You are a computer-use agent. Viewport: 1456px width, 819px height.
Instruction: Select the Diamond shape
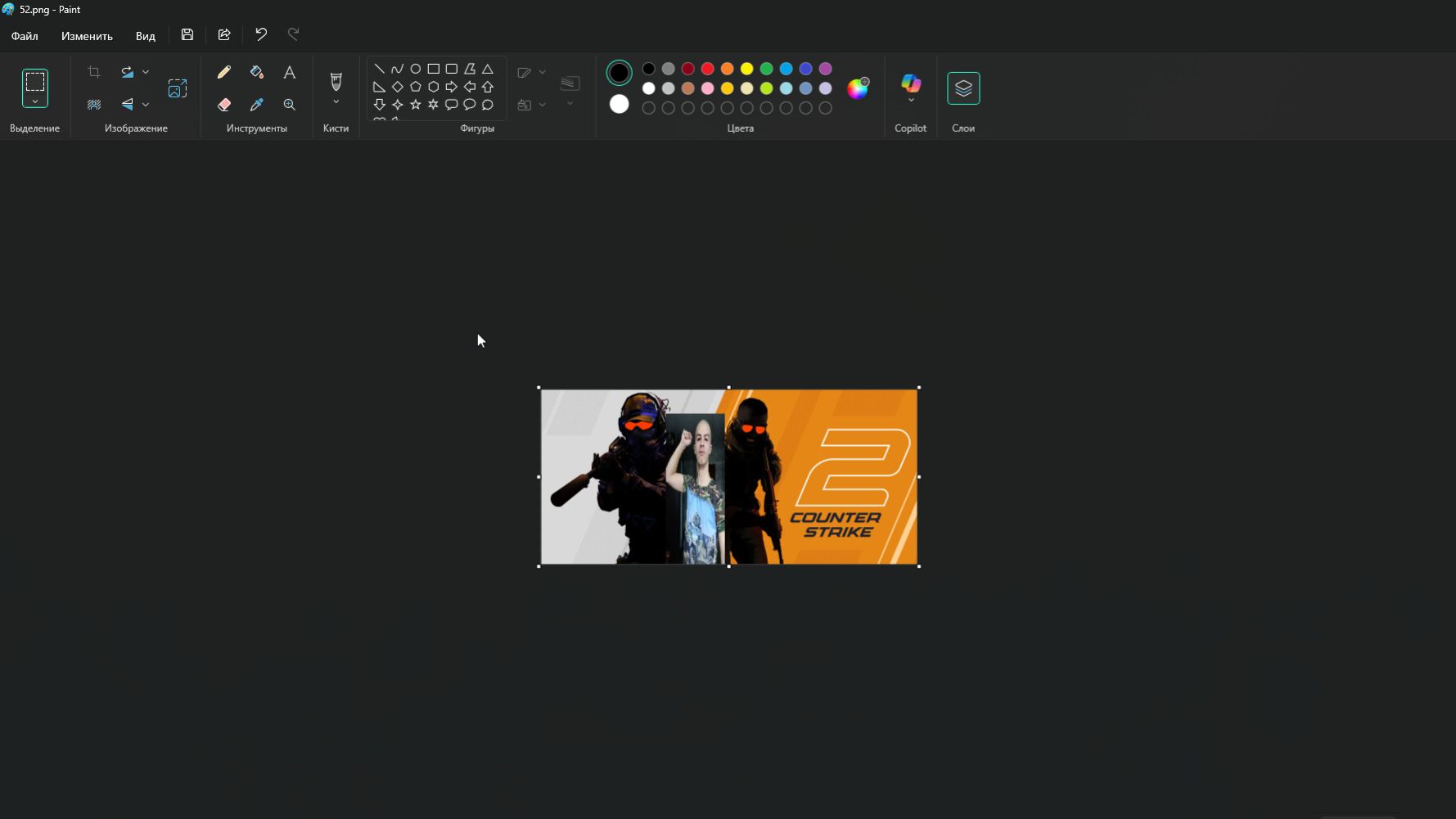[x=397, y=87]
